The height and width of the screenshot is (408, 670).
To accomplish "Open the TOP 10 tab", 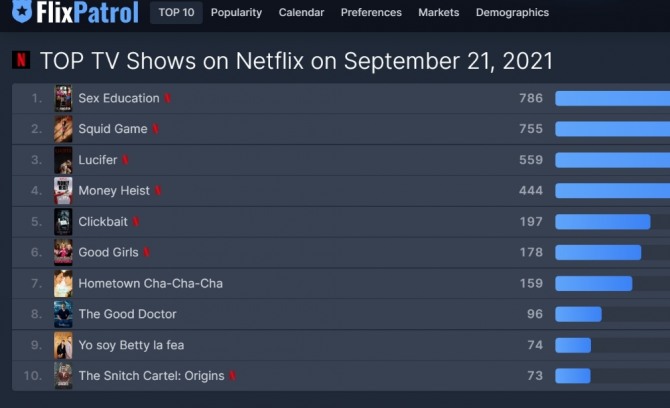I will pyautogui.click(x=174, y=13).
